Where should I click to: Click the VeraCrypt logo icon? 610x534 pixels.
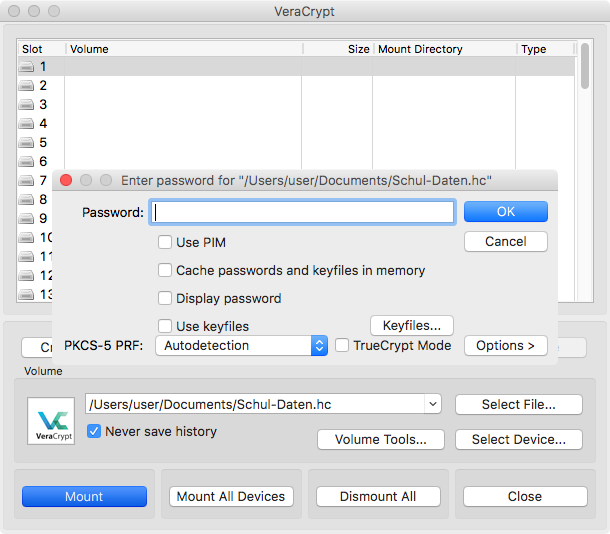pos(50,421)
